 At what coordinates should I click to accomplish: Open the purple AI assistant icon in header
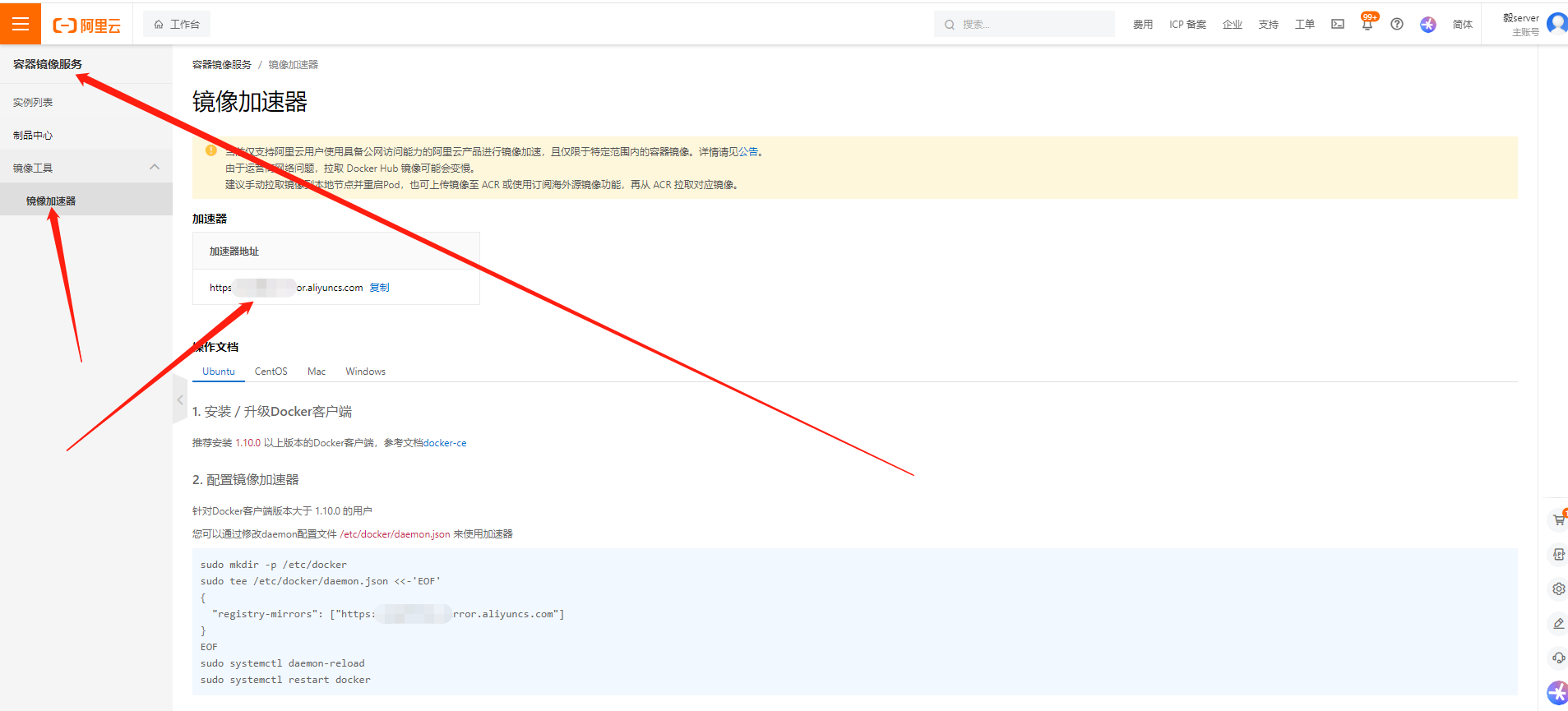1428,25
